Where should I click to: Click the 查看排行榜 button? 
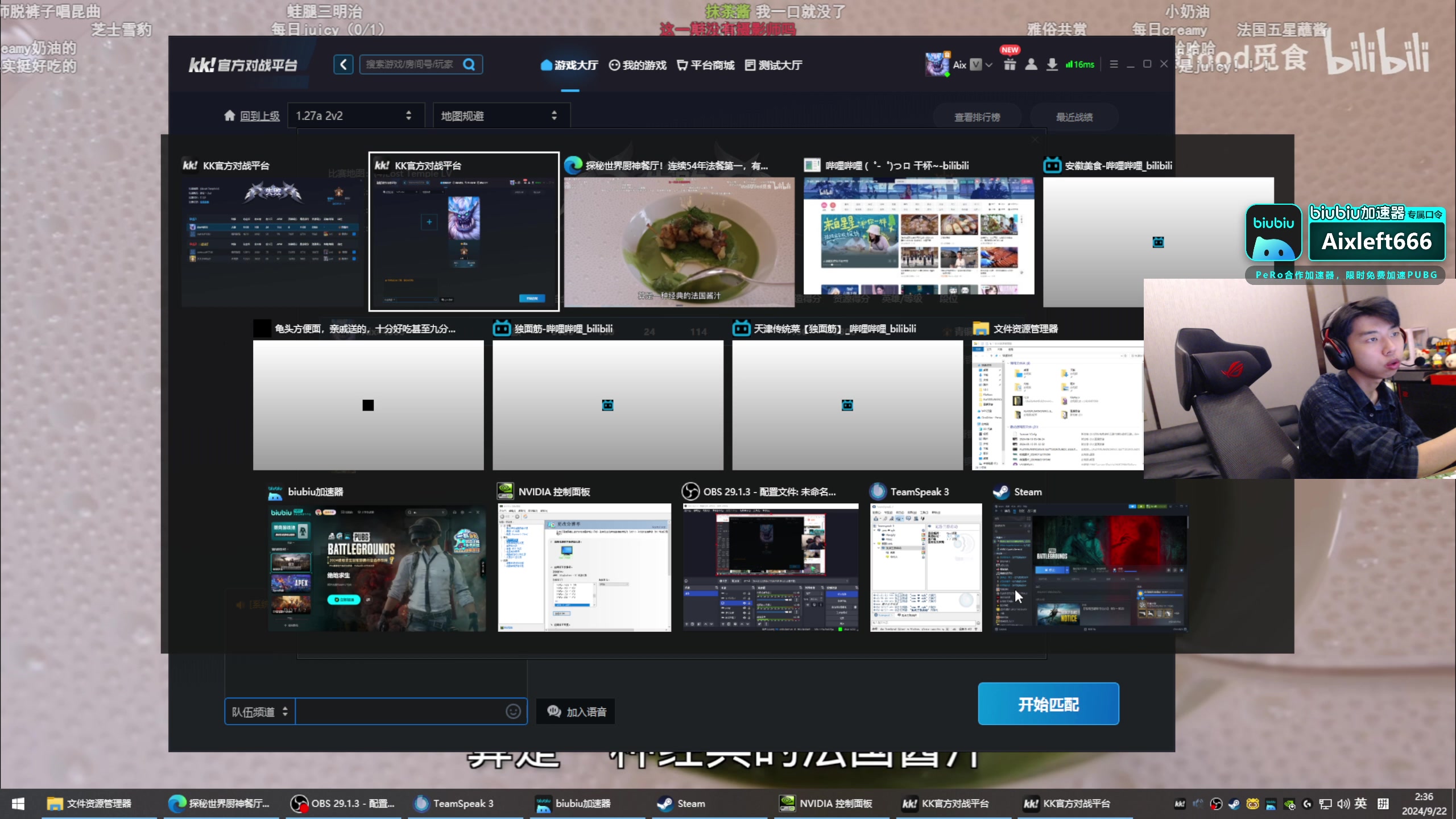click(x=977, y=117)
